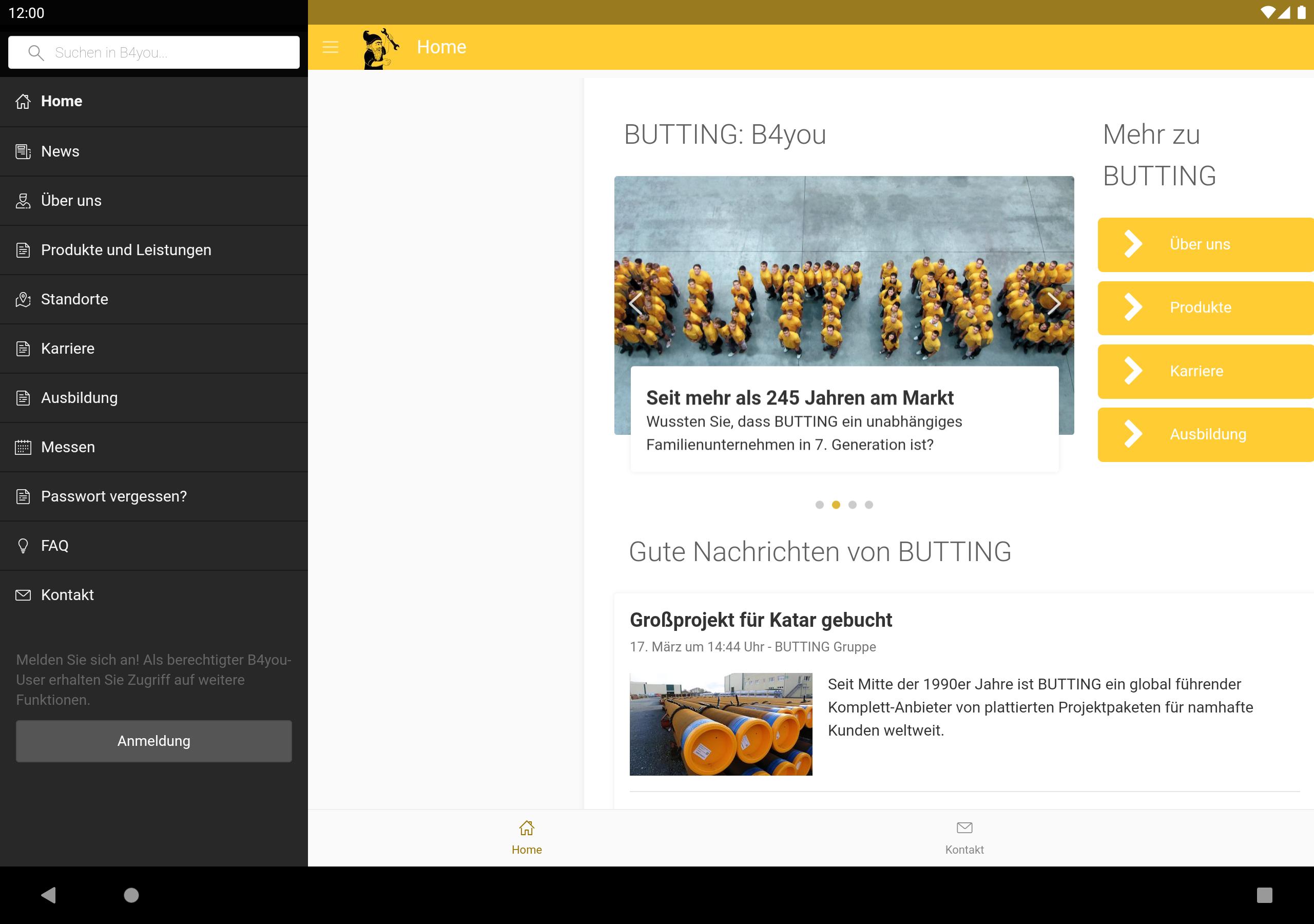This screenshot has width=1314, height=924.
Task: Click the Kontakt envelope icon in bottom bar
Action: coord(964,828)
